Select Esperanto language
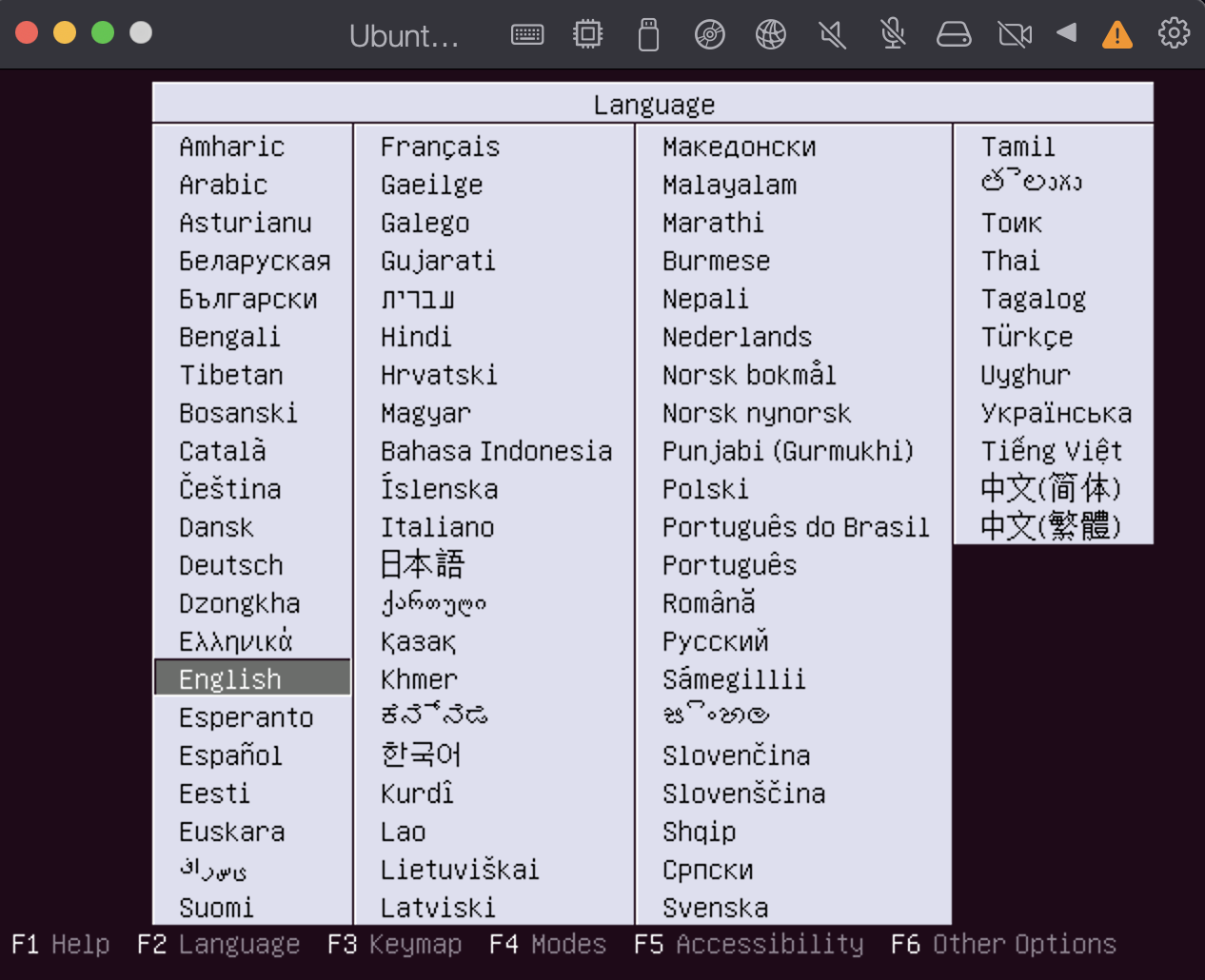 tap(247, 717)
